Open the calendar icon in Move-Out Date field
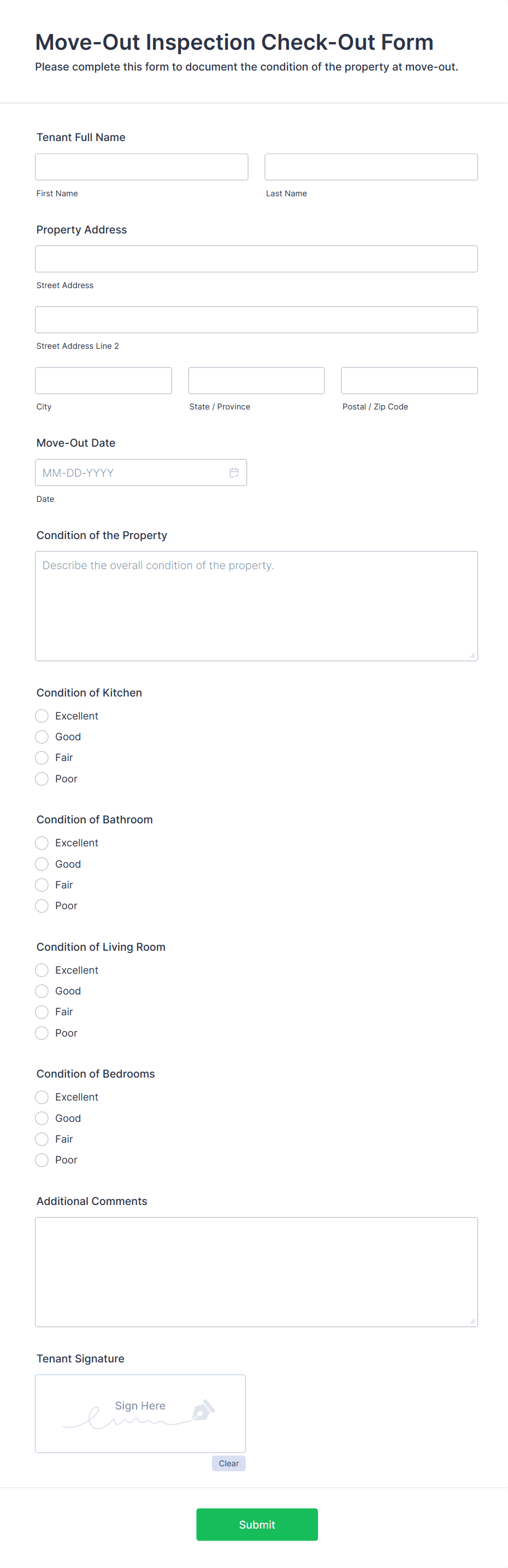Screen dimensions: 508x1568 (234, 472)
